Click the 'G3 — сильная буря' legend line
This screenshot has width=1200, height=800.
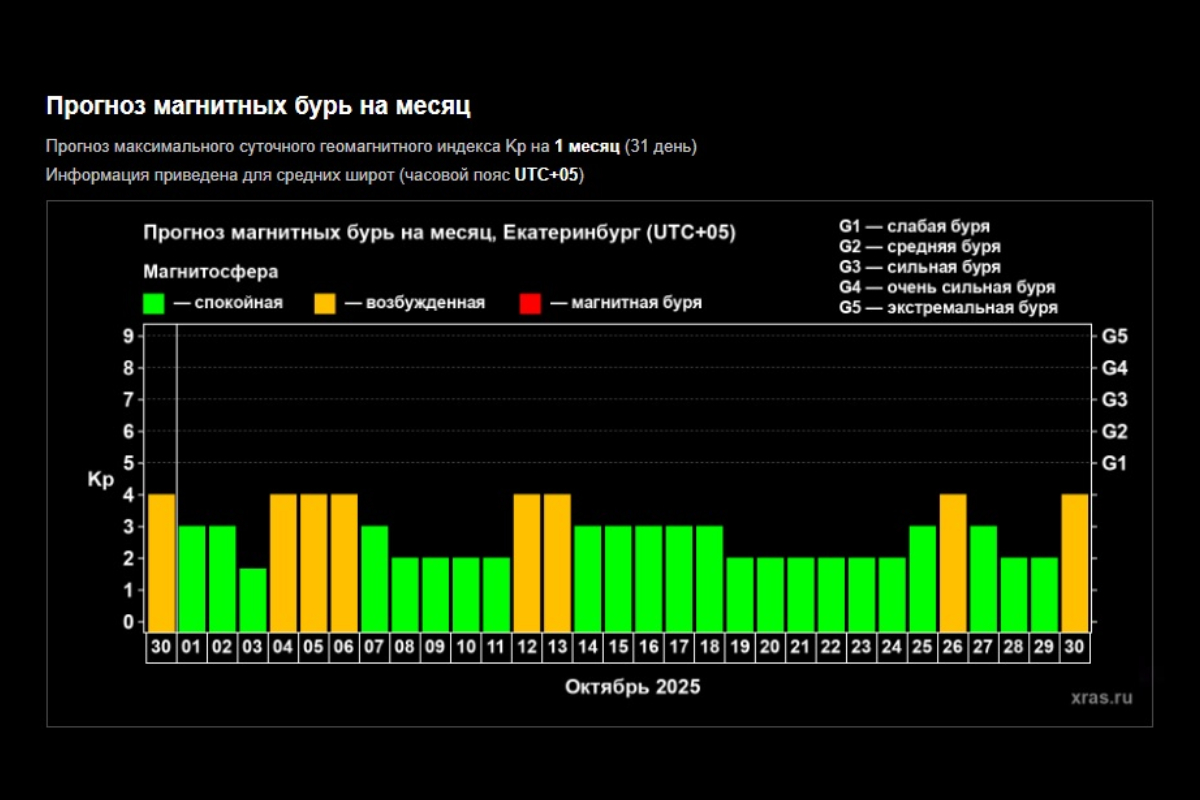919,267
